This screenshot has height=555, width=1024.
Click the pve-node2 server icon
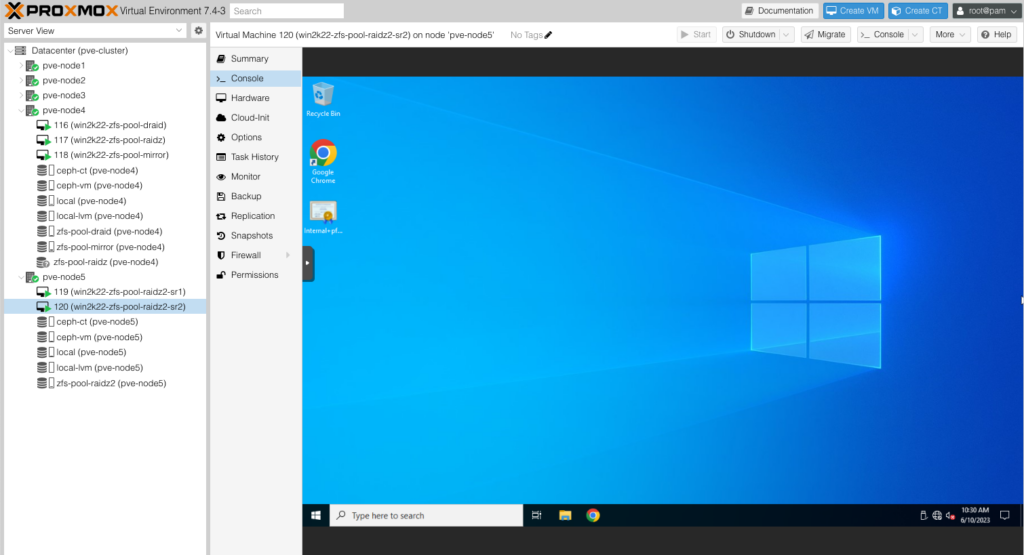coord(32,80)
